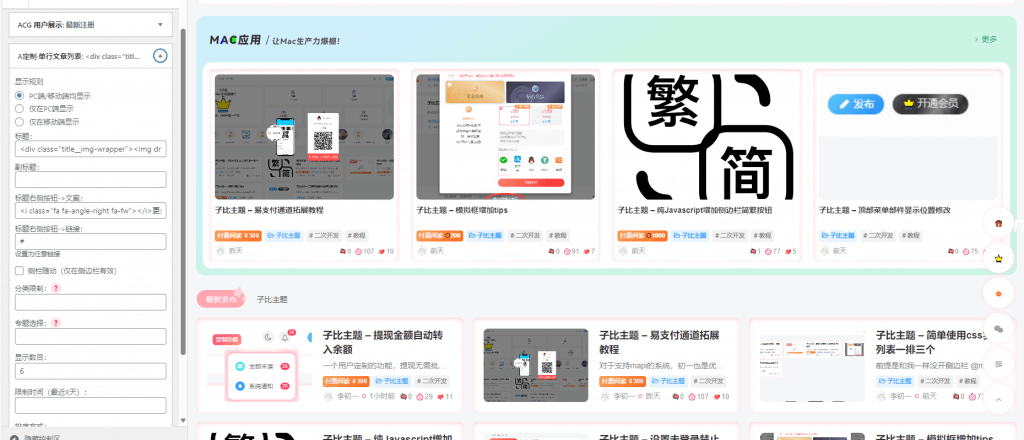Viewport: 1024px width, 440px height.
Task: Switch to 子比主题 tab
Action: [272, 300]
